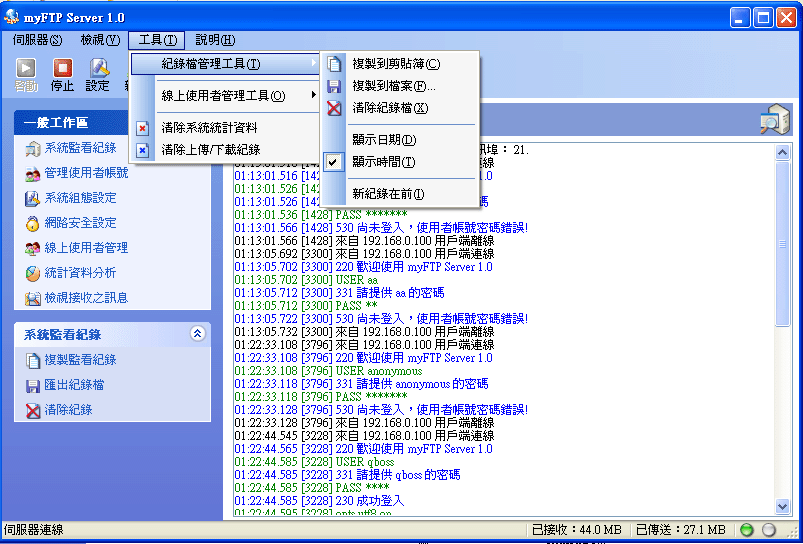Open 管理使用者帳號 link
Screen dimensions: 803x544
tap(87, 174)
